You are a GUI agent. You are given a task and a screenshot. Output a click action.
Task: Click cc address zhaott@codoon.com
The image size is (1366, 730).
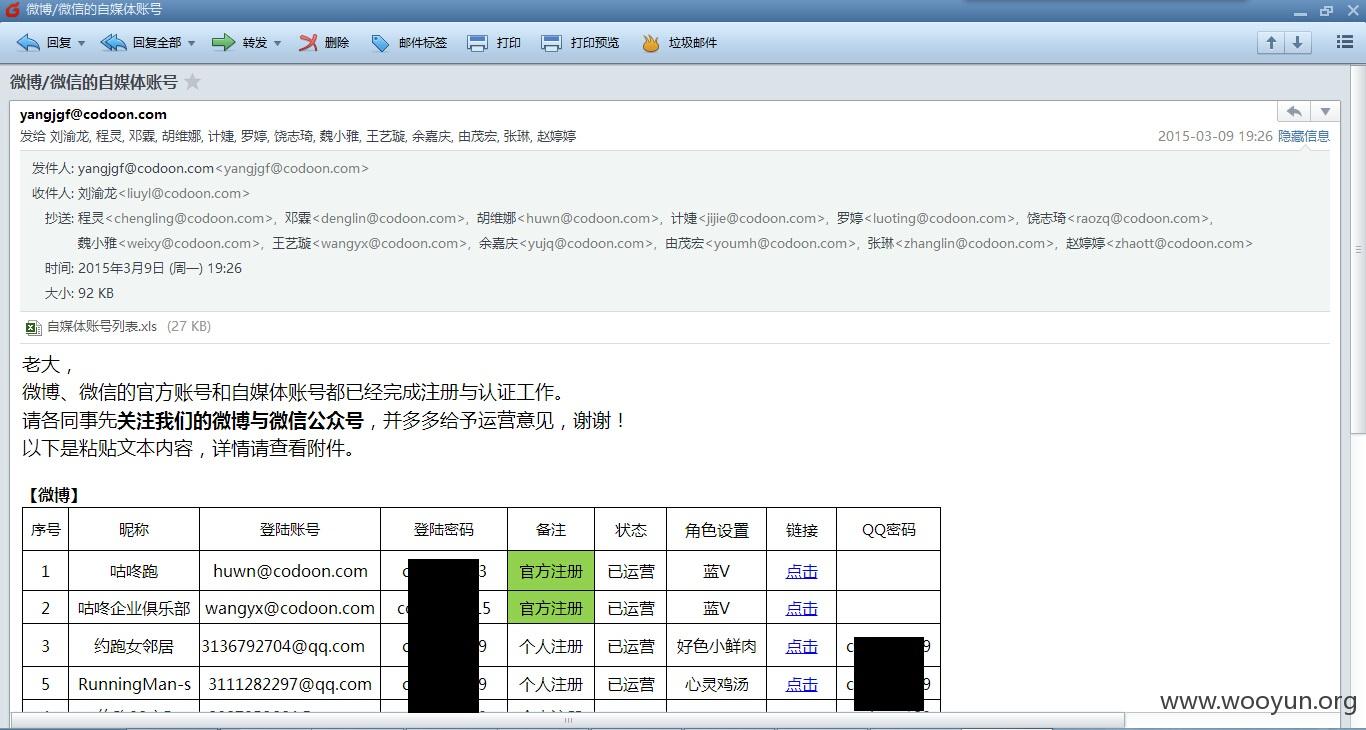coord(1180,243)
